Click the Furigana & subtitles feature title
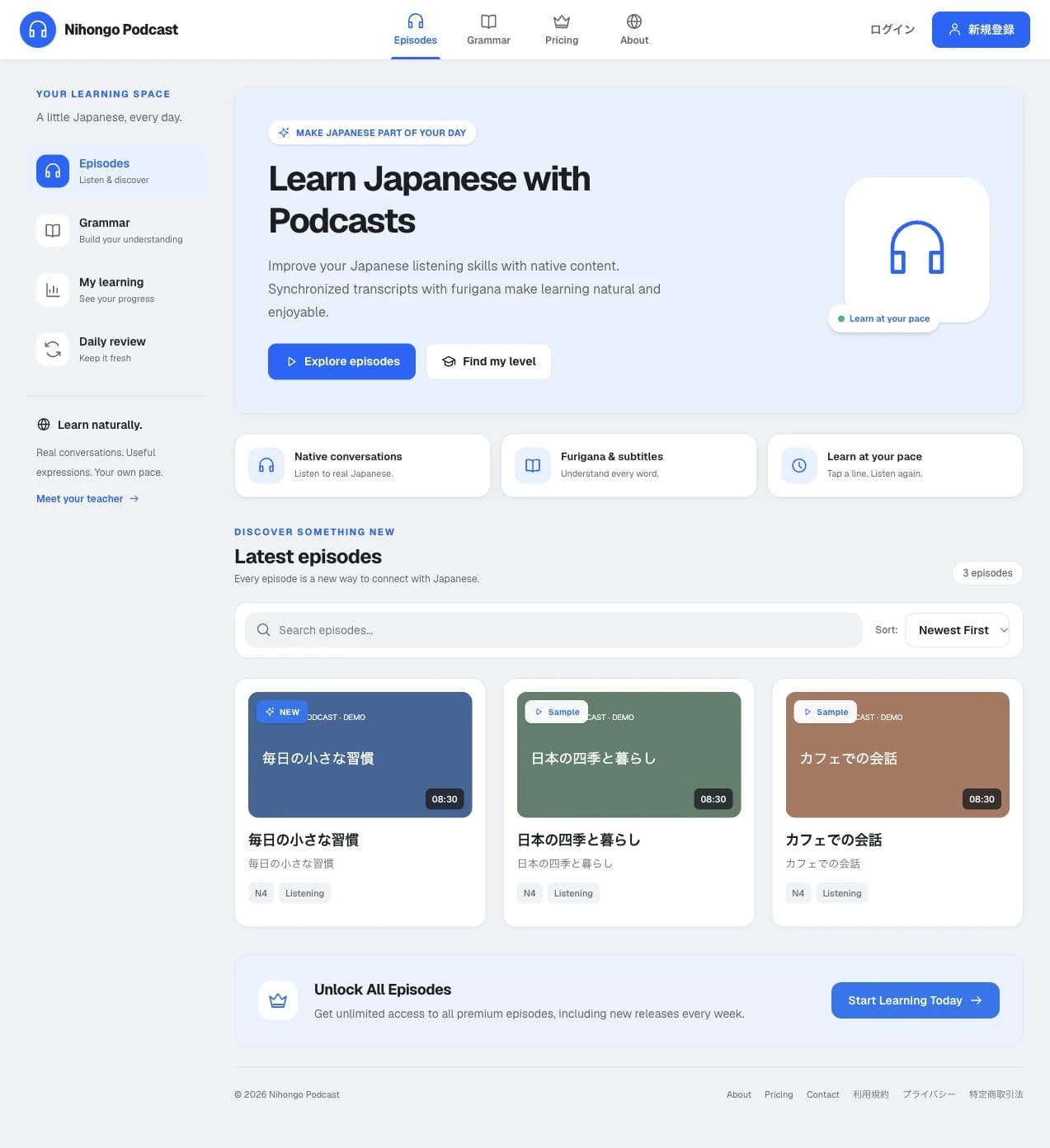 pos(612,457)
